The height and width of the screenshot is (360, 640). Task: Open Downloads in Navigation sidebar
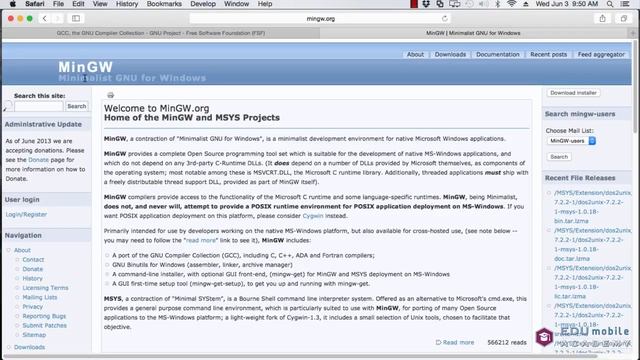click(x=29, y=347)
